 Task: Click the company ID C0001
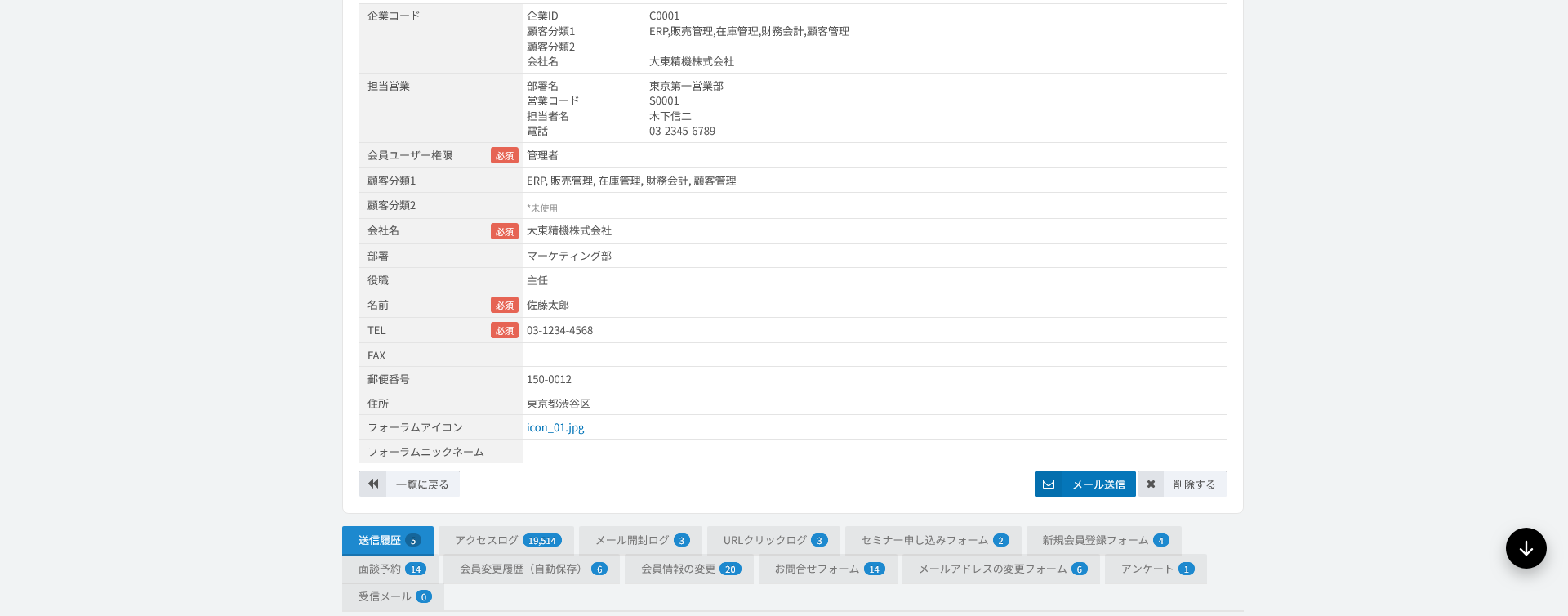[x=664, y=16]
